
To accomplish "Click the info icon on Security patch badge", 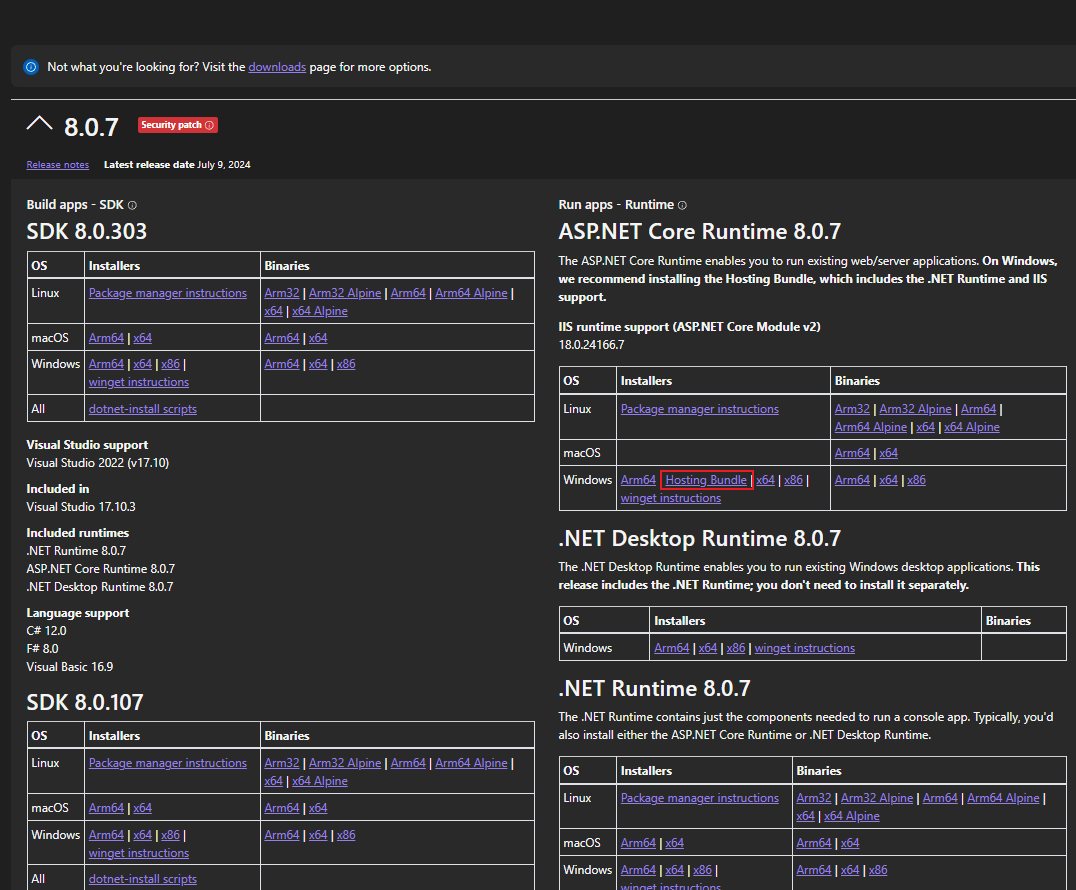I will pos(209,125).
